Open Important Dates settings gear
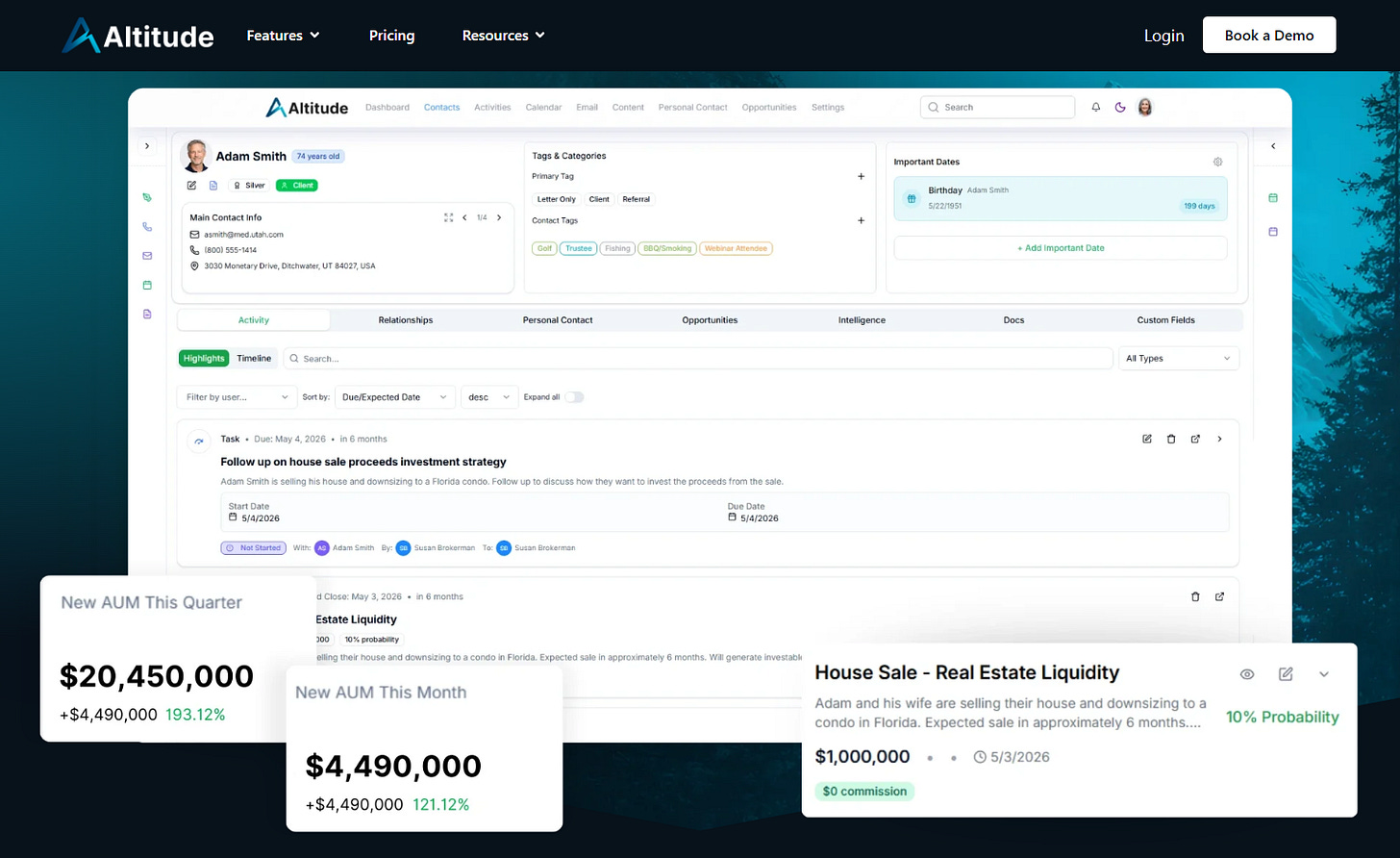Image resolution: width=1400 pixels, height=858 pixels. pyautogui.click(x=1217, y=162)
